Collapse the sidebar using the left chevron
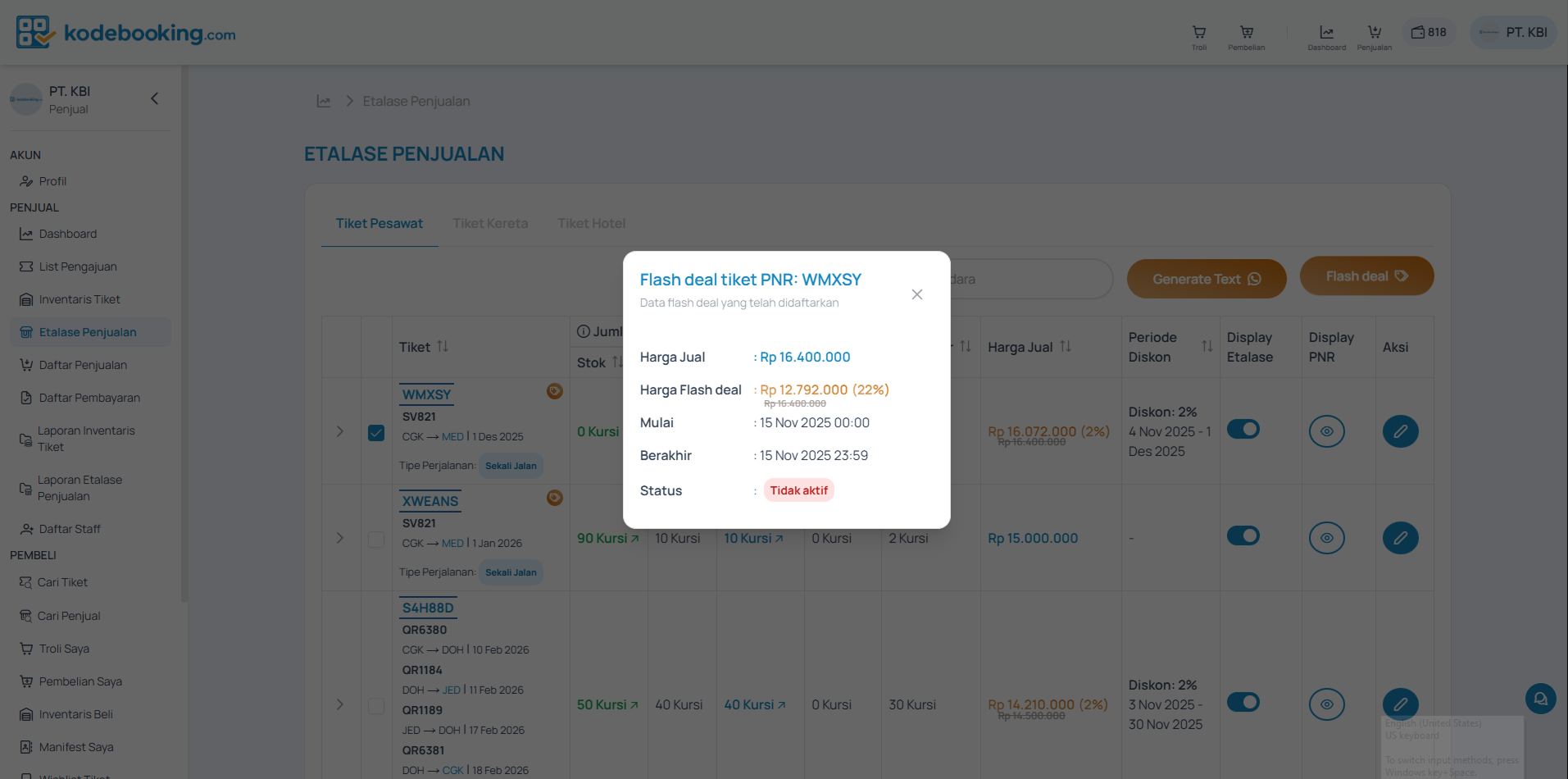The width and height of the screenshot is (1568, 779). 154,98
